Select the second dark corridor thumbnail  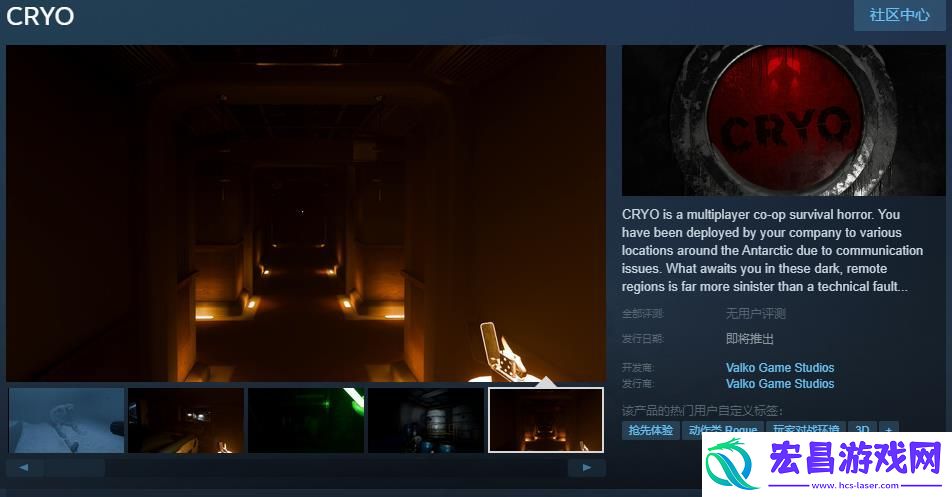tap(186, 421)
